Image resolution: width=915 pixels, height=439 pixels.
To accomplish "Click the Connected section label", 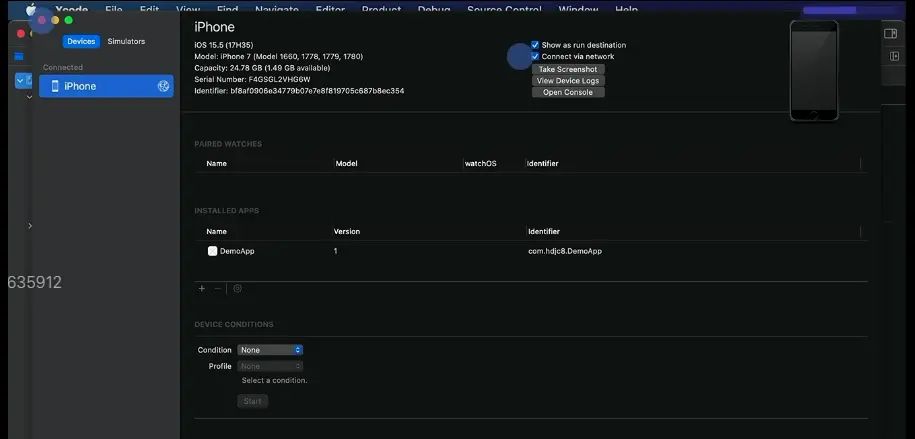I will tap(63, 67).
